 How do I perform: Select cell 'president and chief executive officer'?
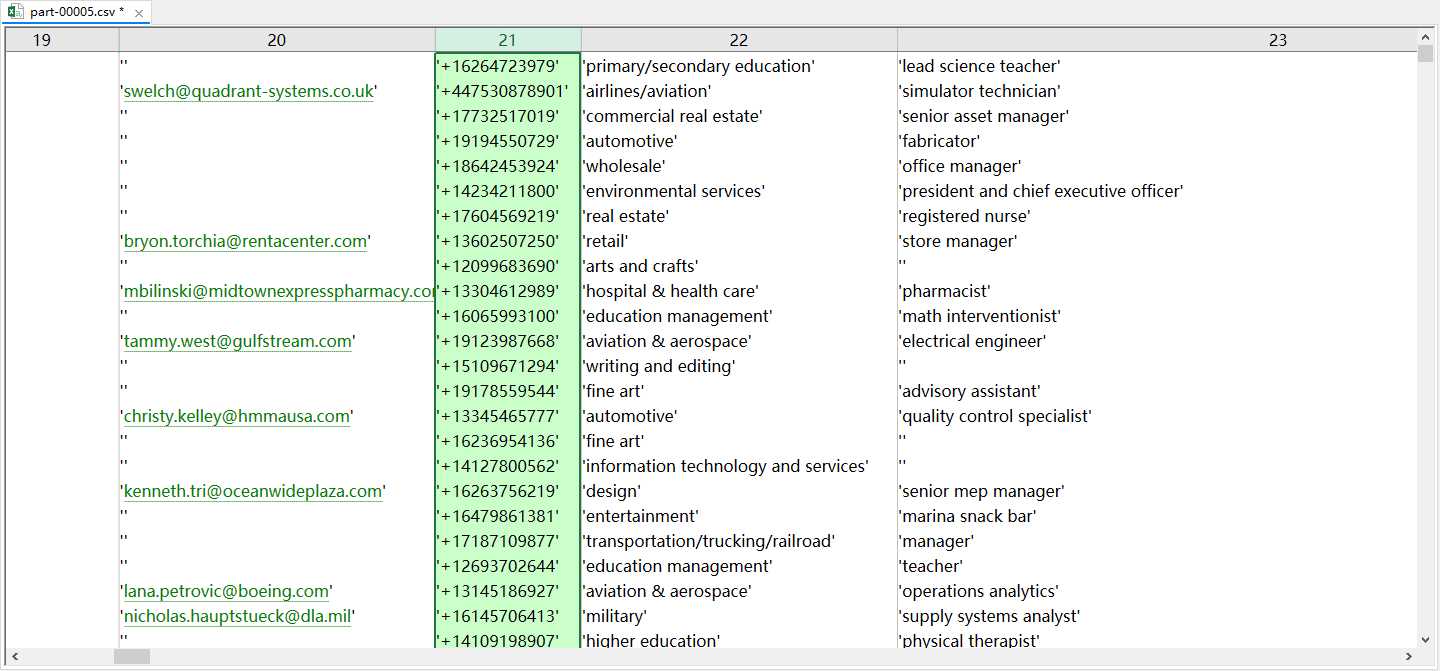click(x=1157, y=191)
